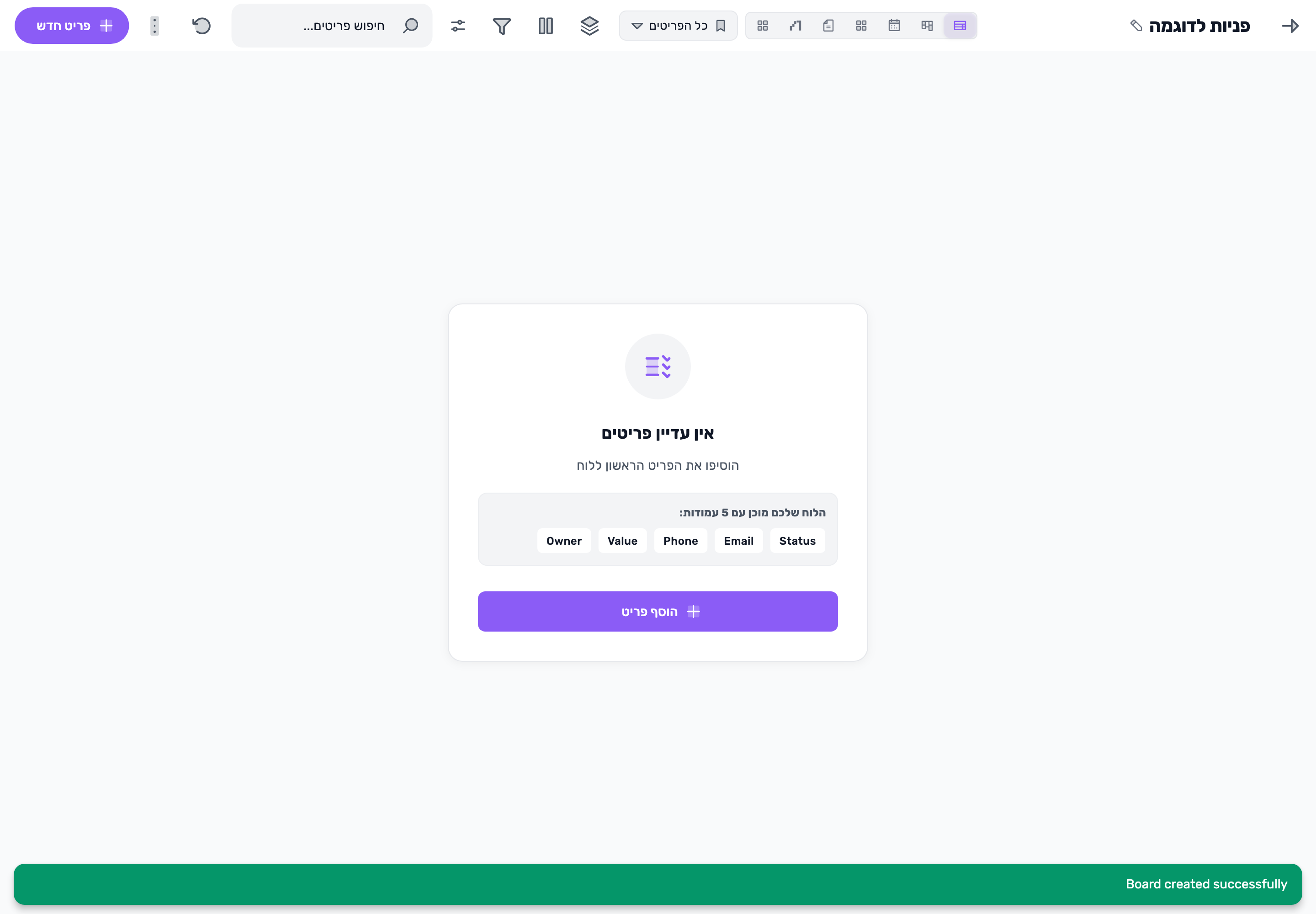Select the stair-step chart view icon

tap(796, 26)
